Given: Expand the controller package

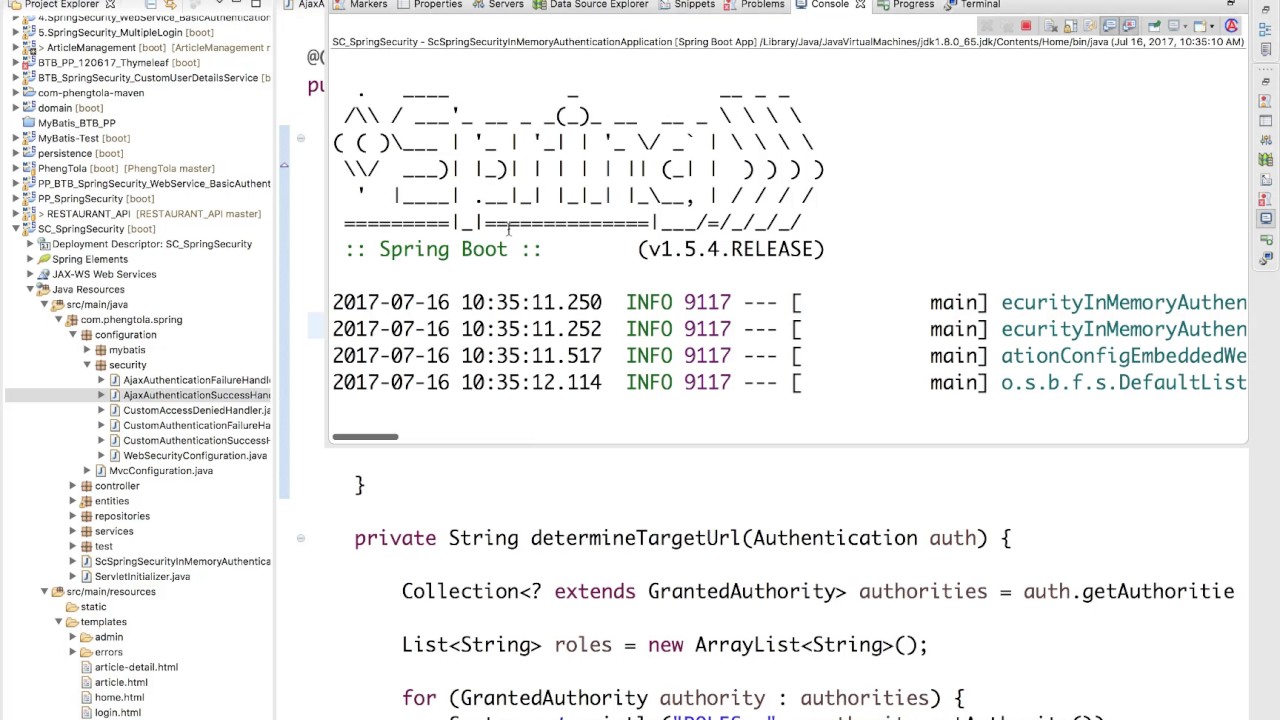Looking at the screenshot, I should (x=73, y=486).
